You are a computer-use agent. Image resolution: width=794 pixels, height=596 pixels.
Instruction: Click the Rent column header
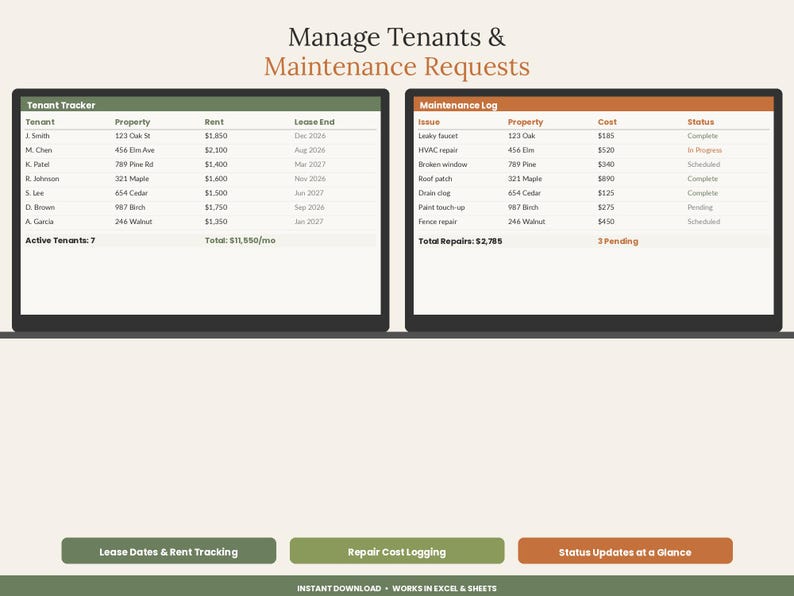point(214,122)
